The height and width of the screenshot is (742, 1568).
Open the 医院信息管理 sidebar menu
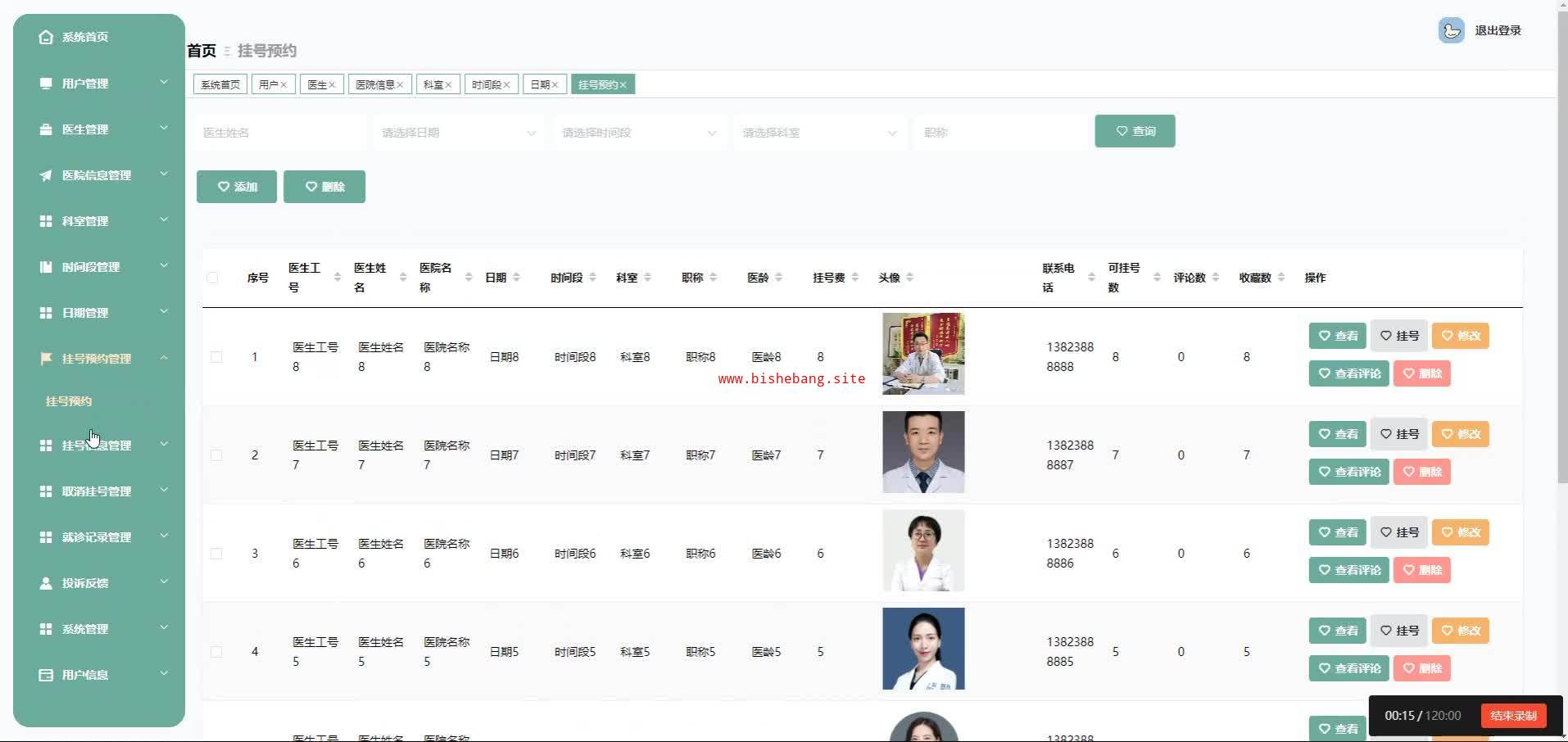click(x=99, y=175)
